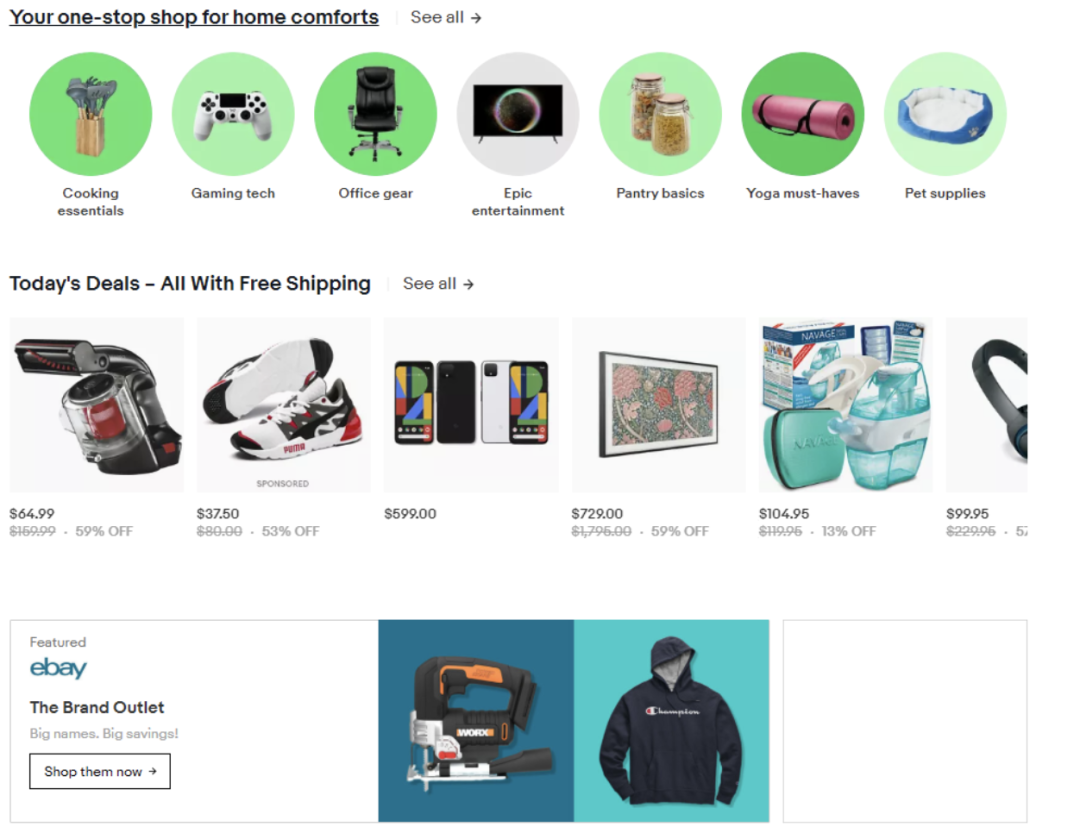Viewport: 1080px width, 833px height.
Task: Open the Office gear chair icon
Action: pyautogui.click(x=375, y=114)
